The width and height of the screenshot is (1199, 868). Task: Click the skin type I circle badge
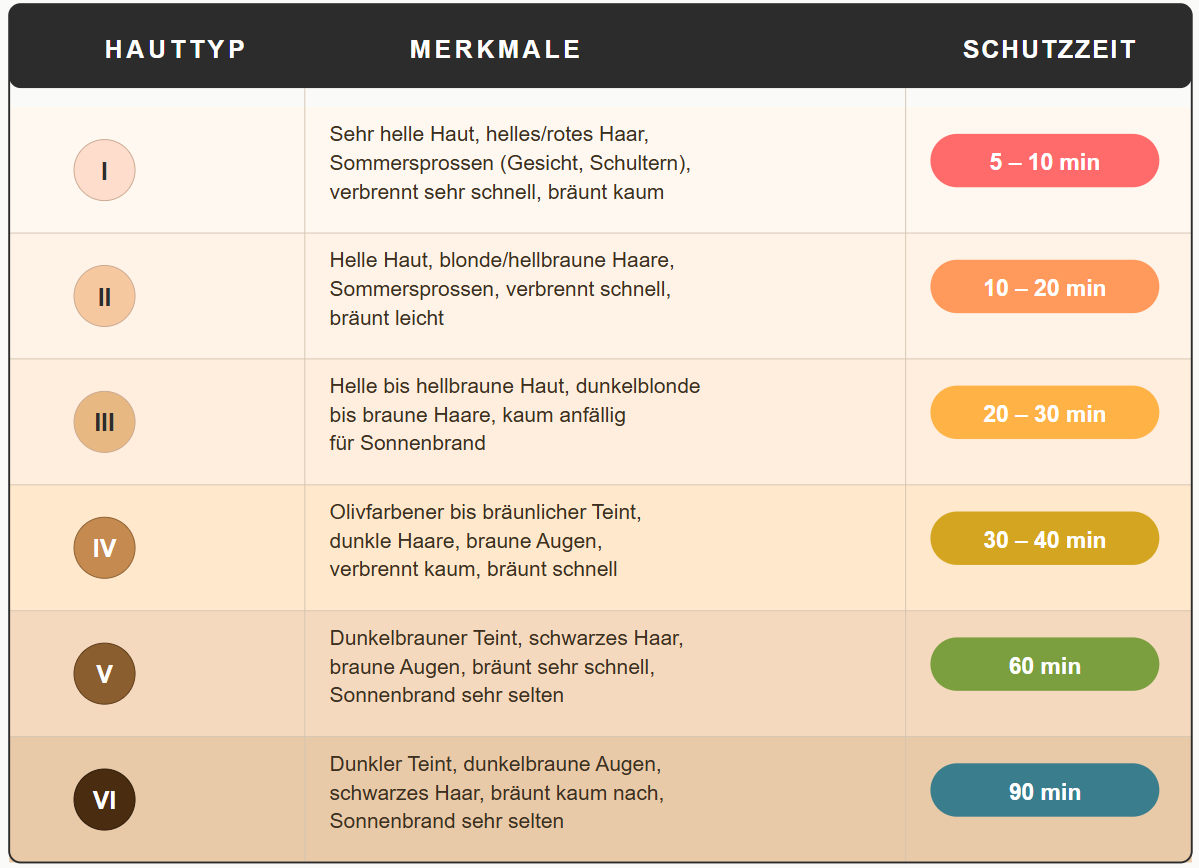click(105, 170)
